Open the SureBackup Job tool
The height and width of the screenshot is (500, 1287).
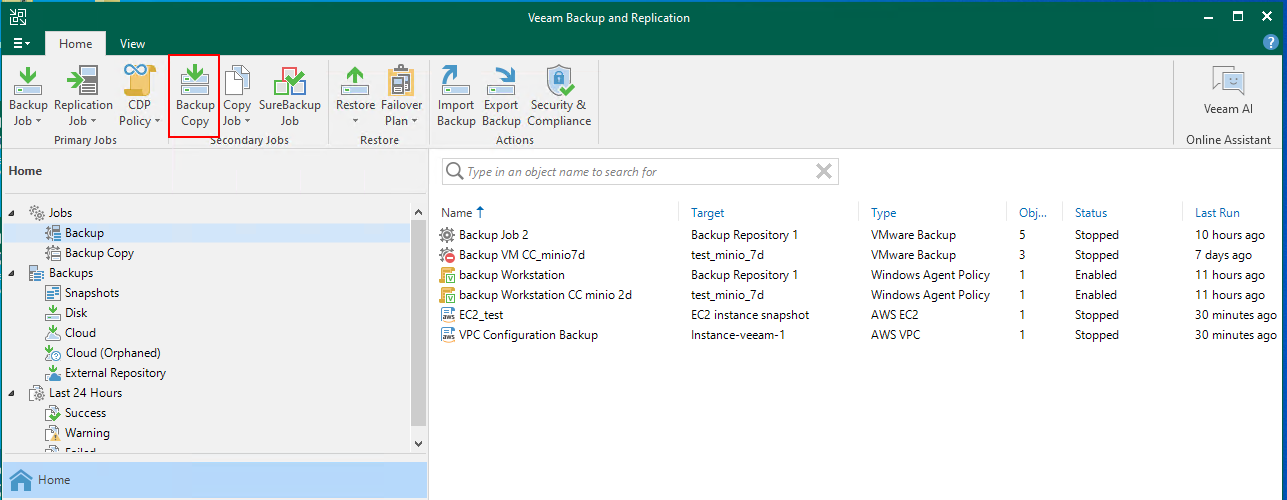(x=289, y=96)
